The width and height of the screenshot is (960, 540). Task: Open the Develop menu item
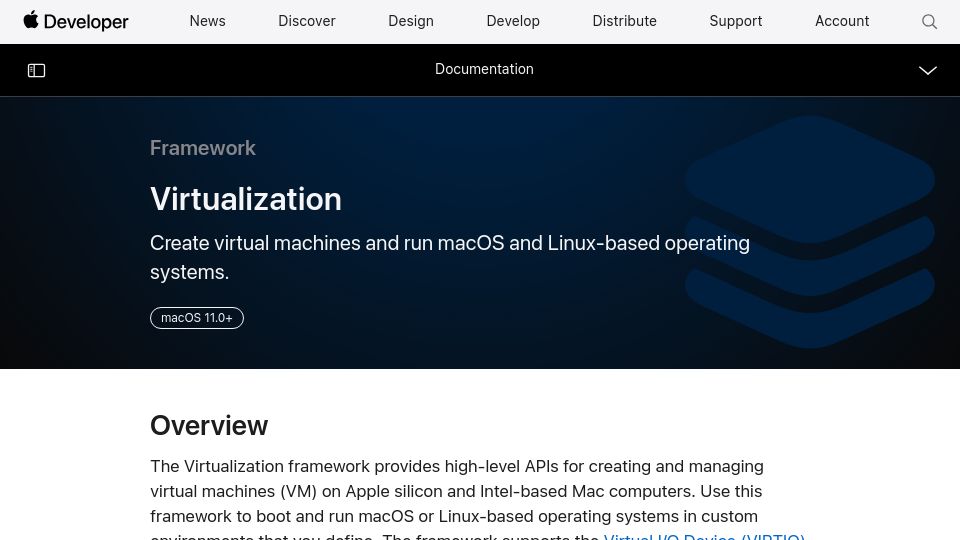click(x=513, y=21)
